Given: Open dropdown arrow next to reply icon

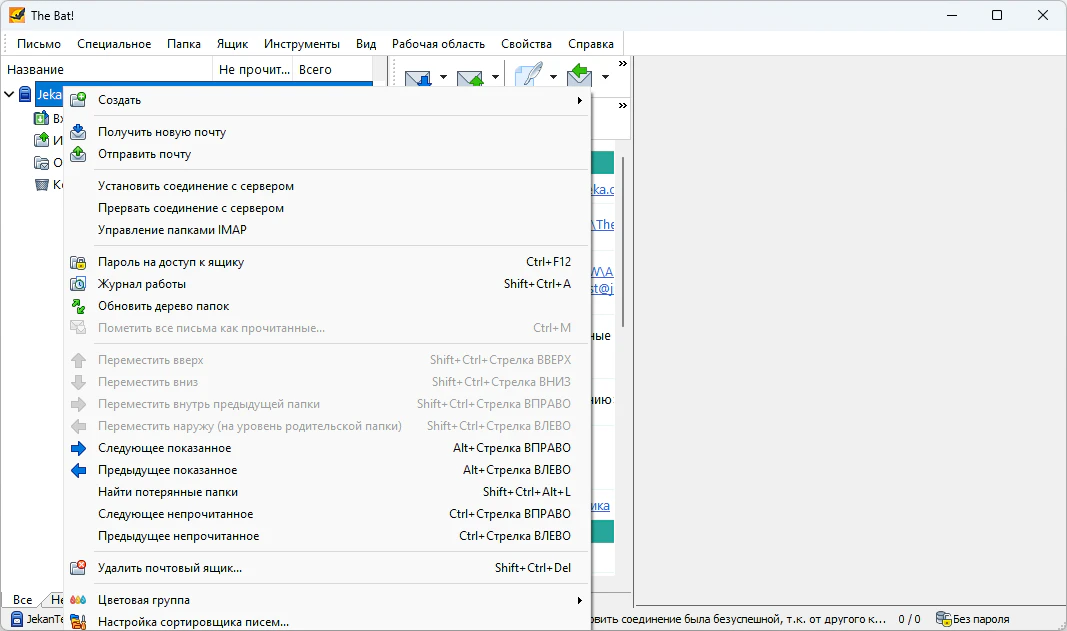Looking at the screenshot, I should [605, 77].
